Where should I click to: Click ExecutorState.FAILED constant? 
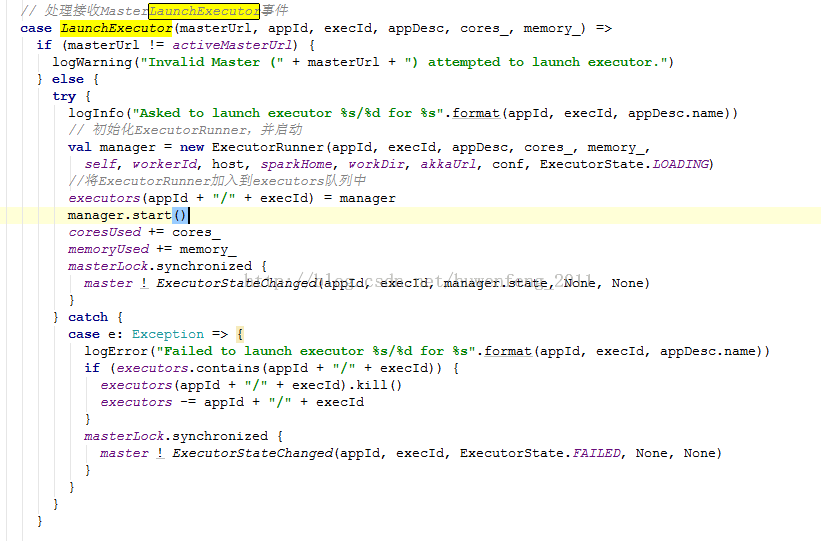pos(540,454)
